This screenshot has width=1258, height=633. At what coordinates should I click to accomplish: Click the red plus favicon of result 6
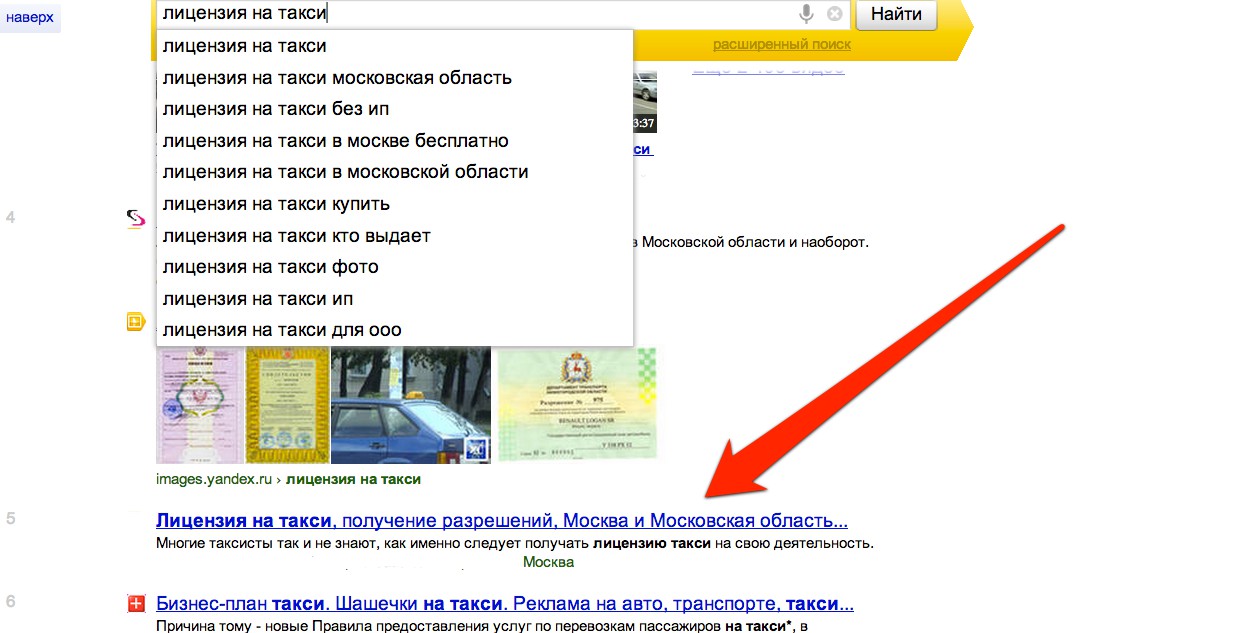(x=136, y=604)
